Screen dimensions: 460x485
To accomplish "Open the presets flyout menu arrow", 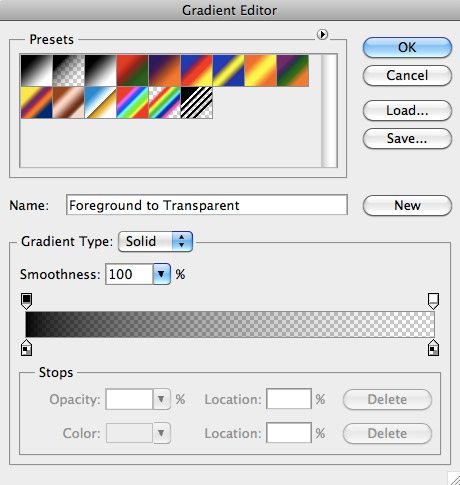I will click(x=322, y=34).
